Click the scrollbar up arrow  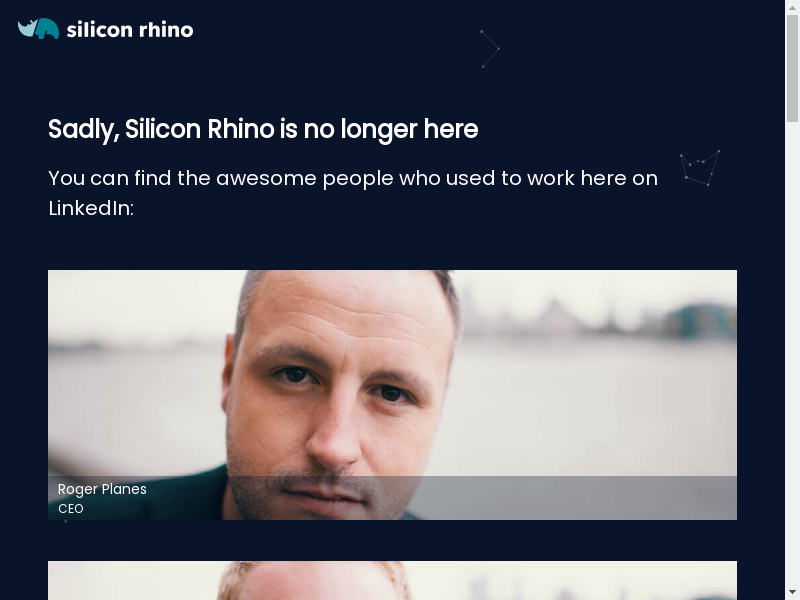coord(792,6)
